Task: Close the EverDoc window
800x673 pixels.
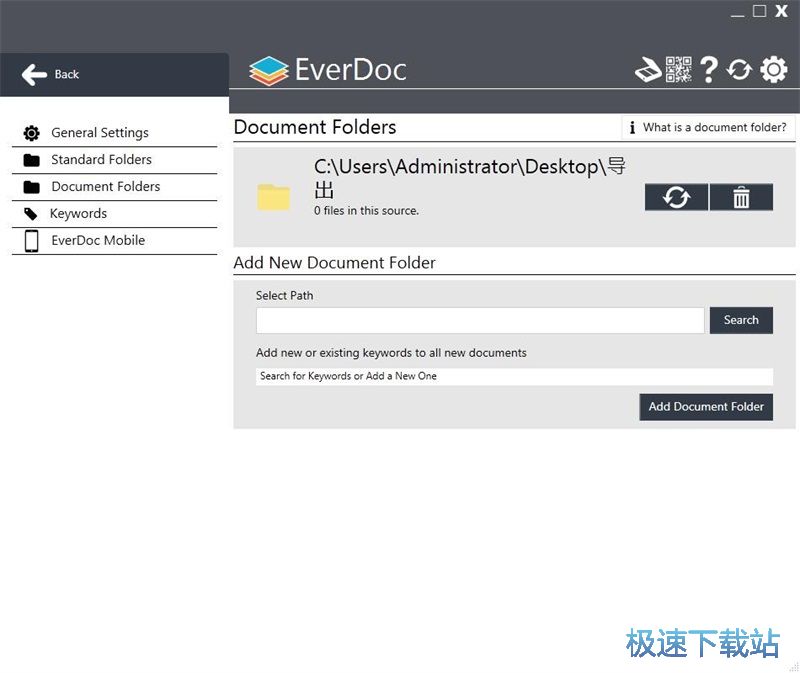Action: coord(781,11)
